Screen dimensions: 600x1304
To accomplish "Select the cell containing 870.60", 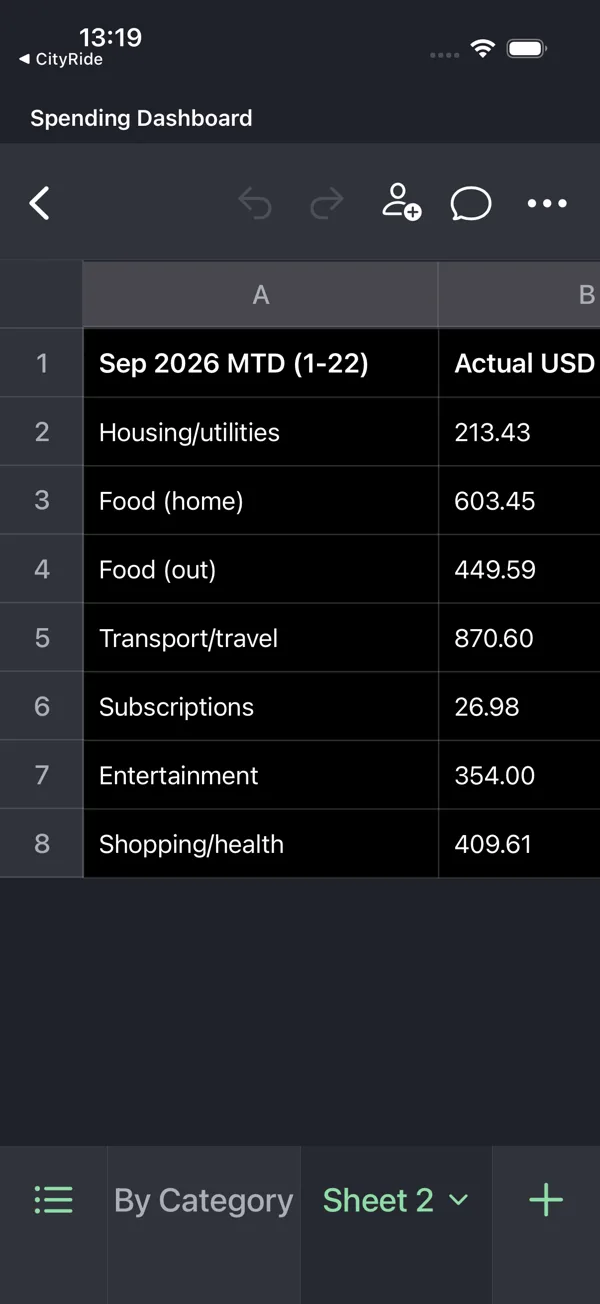I will [x=519, y=638].
